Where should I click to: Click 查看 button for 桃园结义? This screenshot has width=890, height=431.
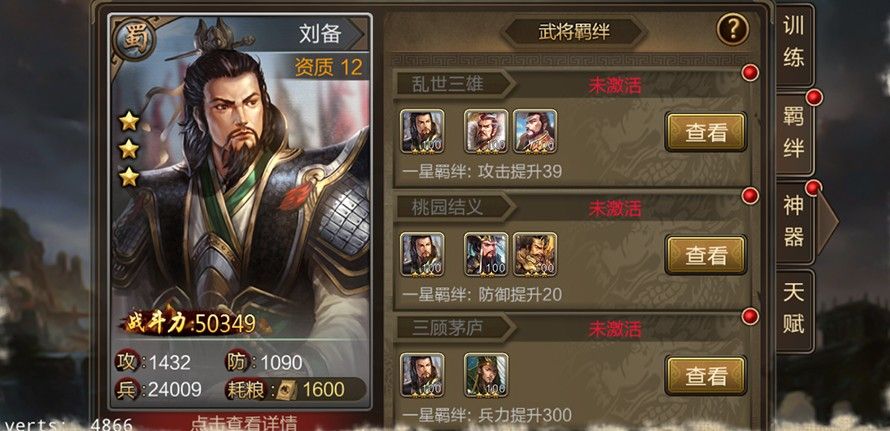706,256
